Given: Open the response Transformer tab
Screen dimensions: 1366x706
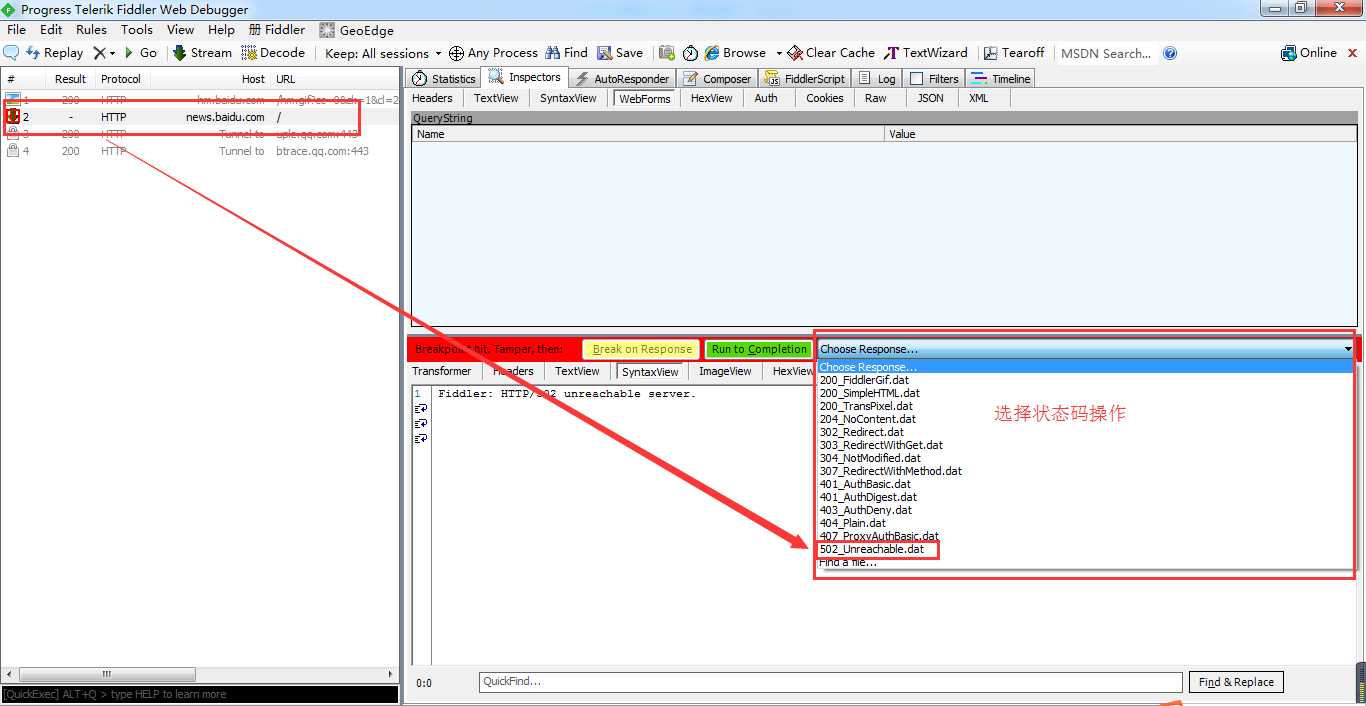Looking at the screenshot, I should click(x=441, y=371).
